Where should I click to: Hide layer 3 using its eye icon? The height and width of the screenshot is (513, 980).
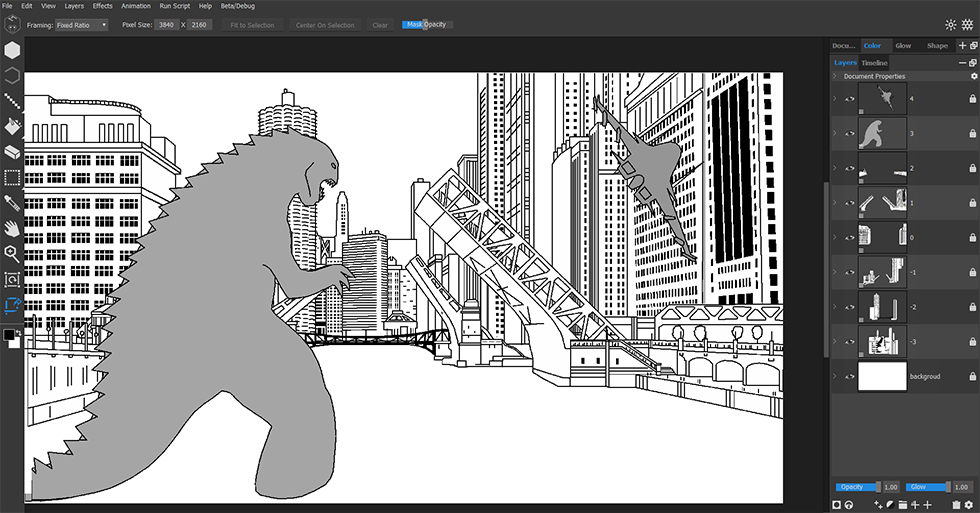[849, 134]
